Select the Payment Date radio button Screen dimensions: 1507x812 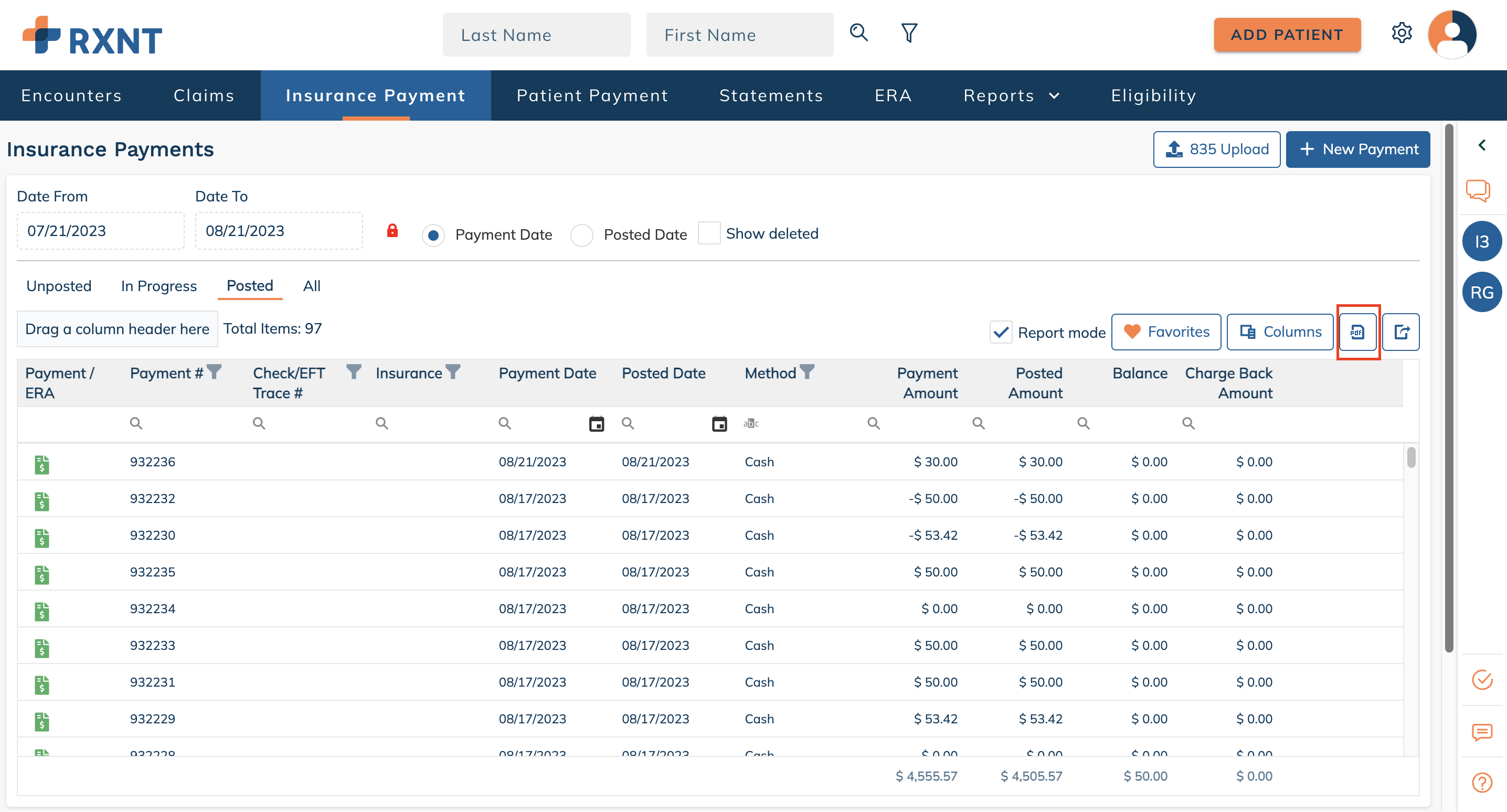click(433, 236)
